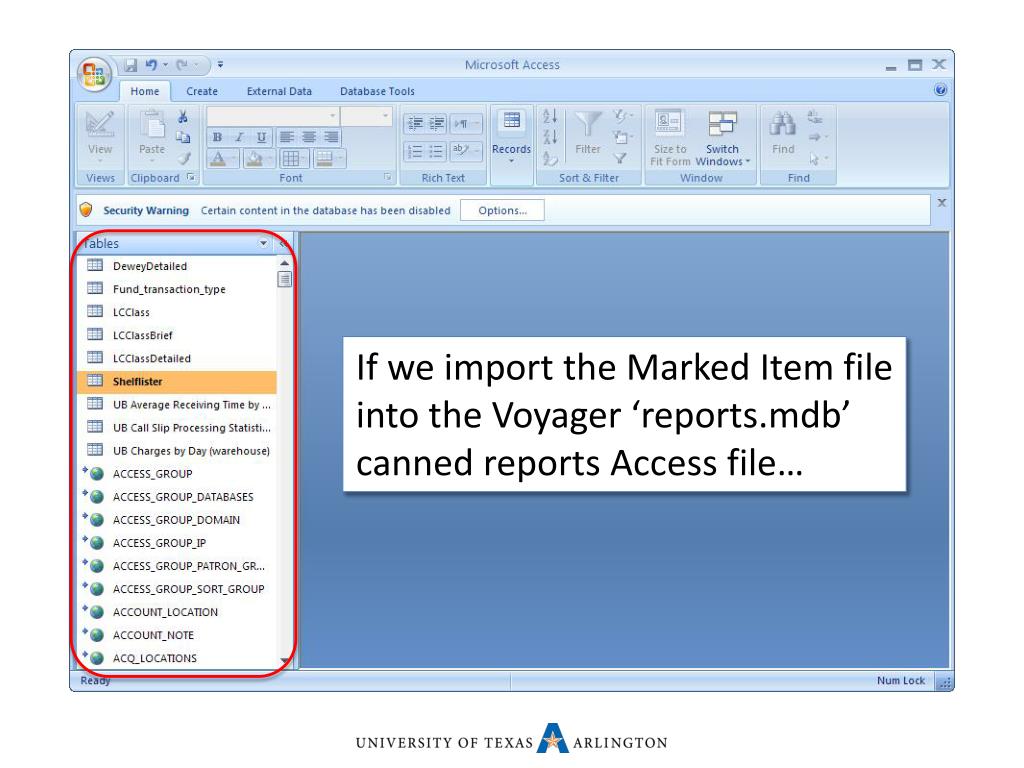Click the Cut scissors icon
This screenshot has height=768, width=1024.
(x=183, y=117)
